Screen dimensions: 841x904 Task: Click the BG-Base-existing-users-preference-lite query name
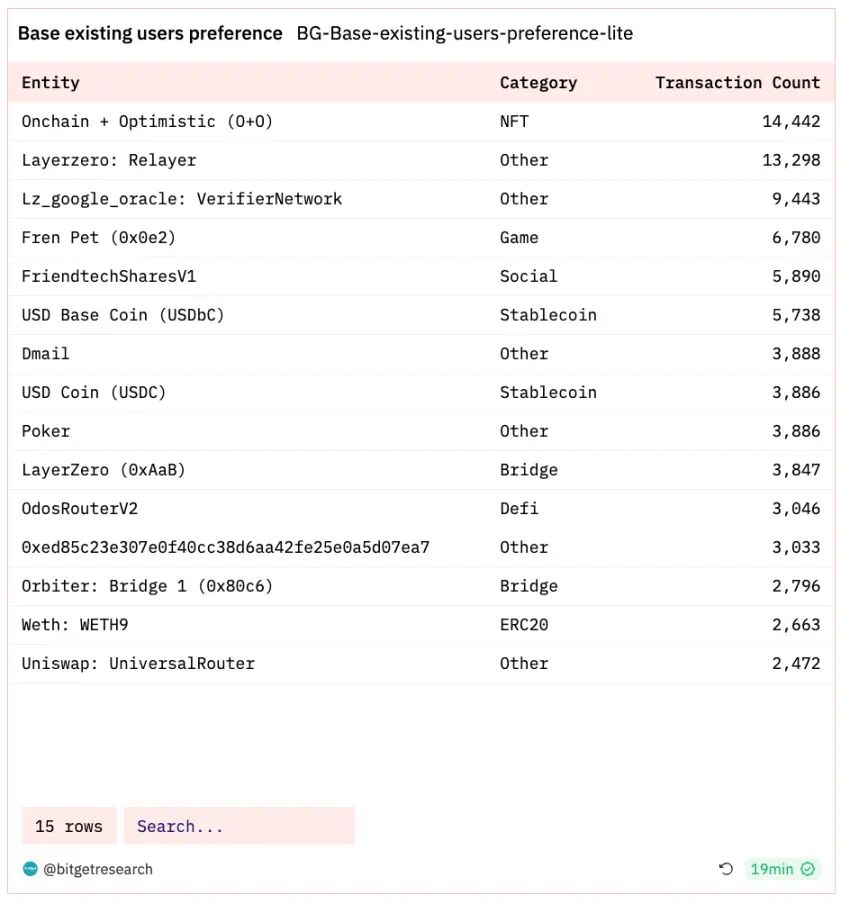click(464, 33)
